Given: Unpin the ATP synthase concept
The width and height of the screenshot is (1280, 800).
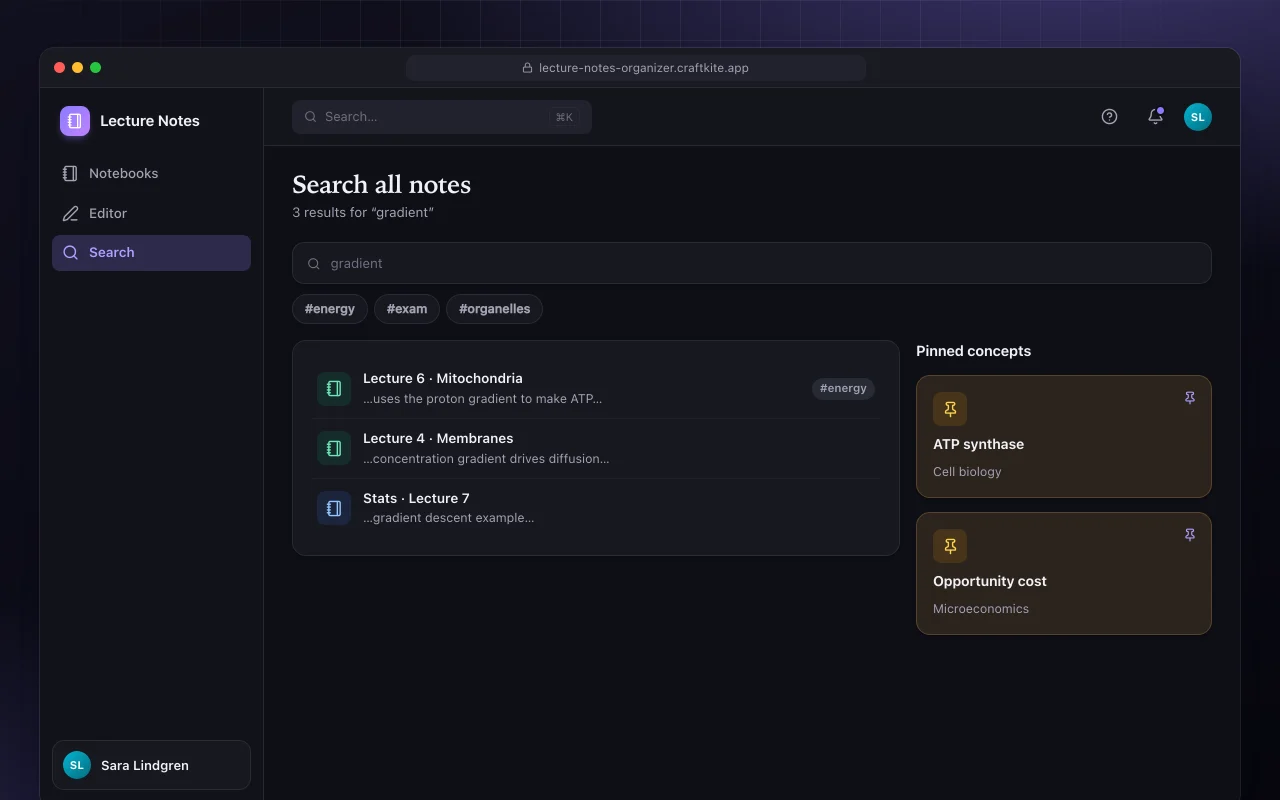Looking at the screenshot, I should pos(1190,398).
